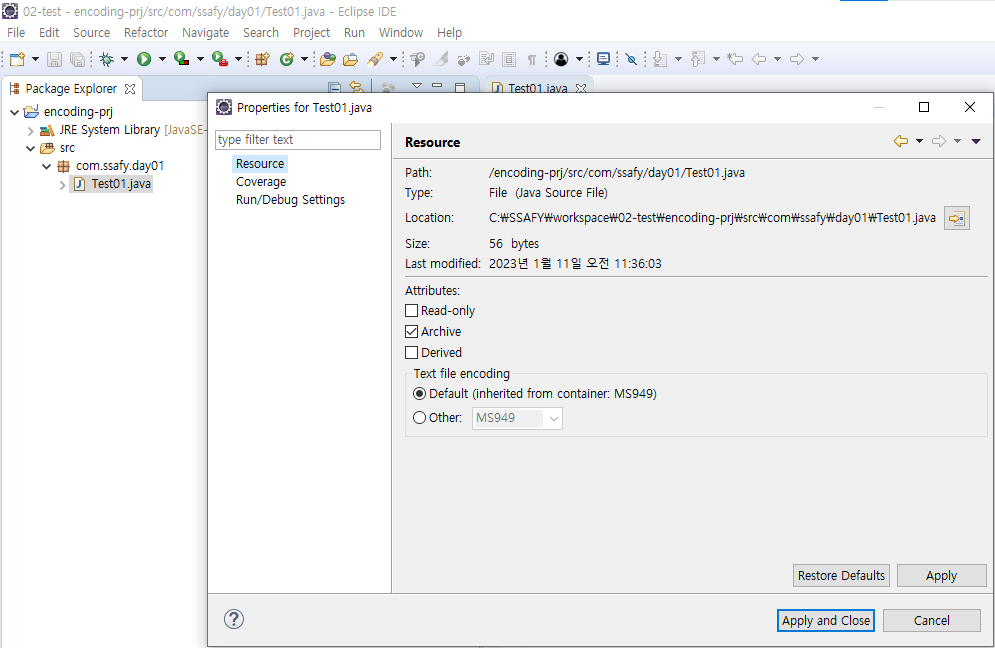Select Coverage in the properties list
The height and width of the screenshot is (648, 995).
(x=261, y=182)
